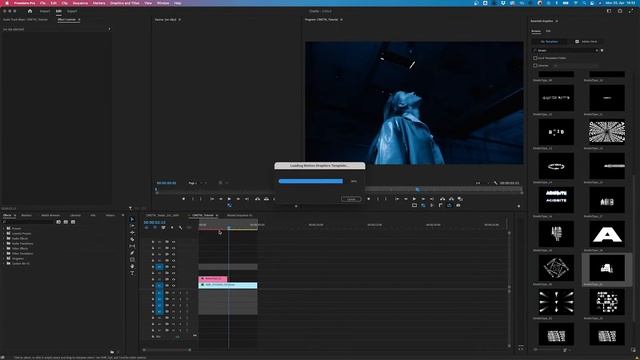
Task: Select the Type tool
Action: click(132, 273)
